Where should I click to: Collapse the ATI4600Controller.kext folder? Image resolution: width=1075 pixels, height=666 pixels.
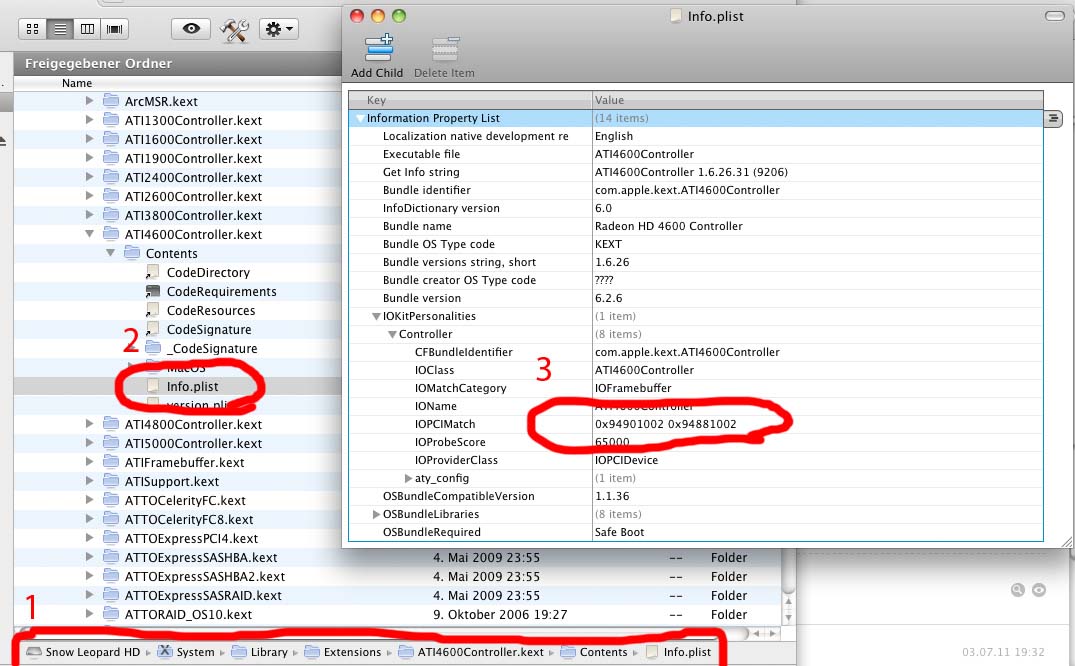[x=90, y=234]
